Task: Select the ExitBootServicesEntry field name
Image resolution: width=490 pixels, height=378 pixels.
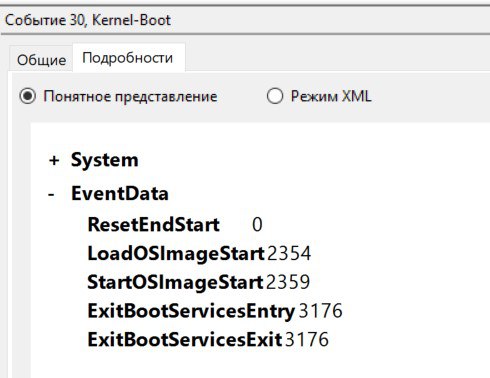Action: pos(191,311)
